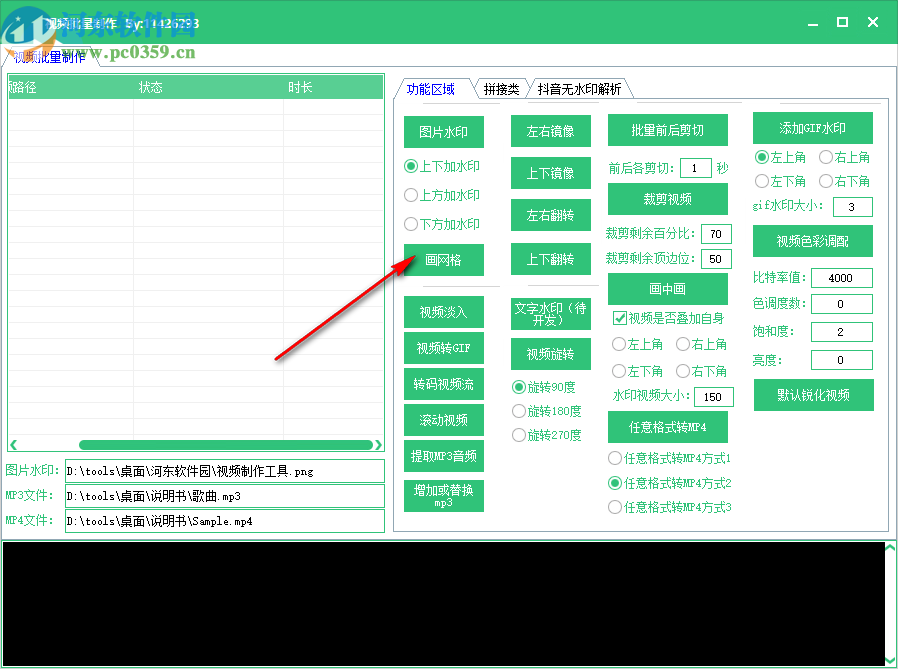Click the 视频转GIF button
Screen dimensions: 898x669
click(443, 348)
